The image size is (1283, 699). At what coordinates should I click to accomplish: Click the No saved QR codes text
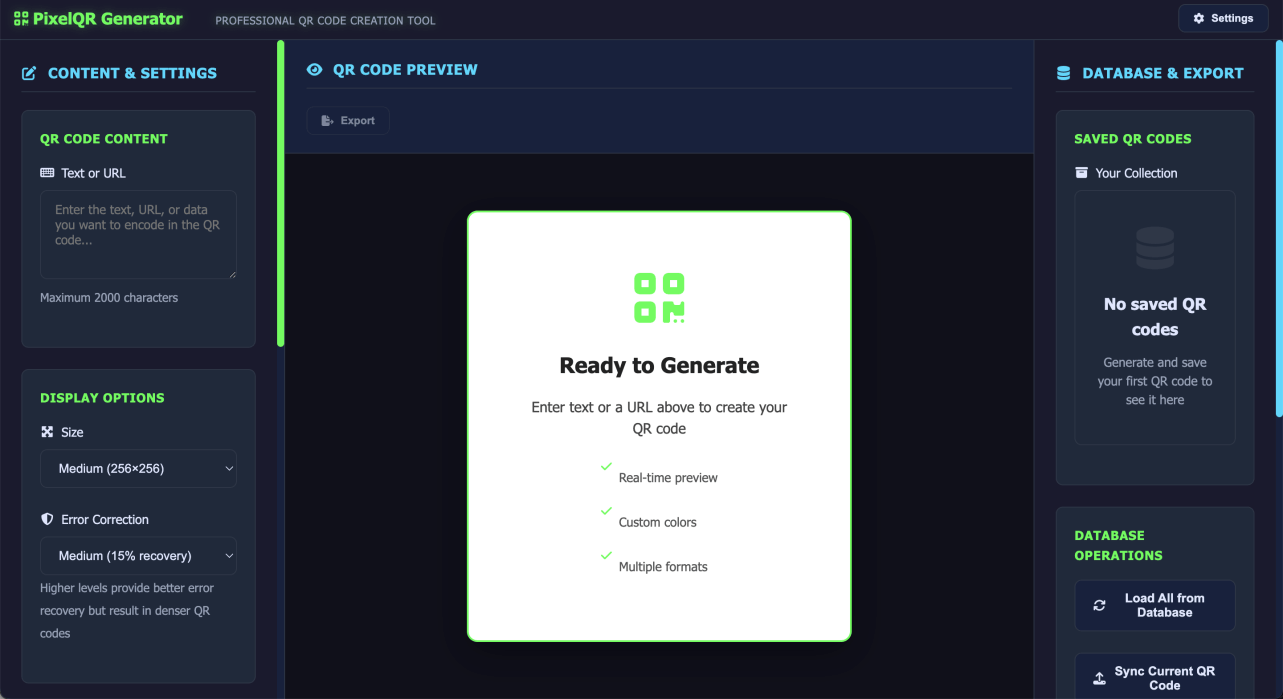(x=1155, y=317)
